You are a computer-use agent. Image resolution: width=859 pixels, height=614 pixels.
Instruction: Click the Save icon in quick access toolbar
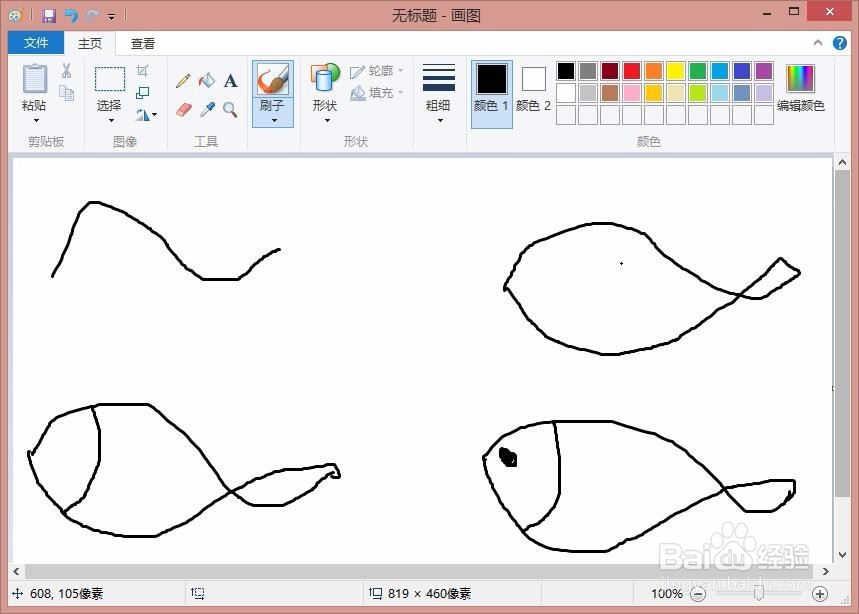49,15
